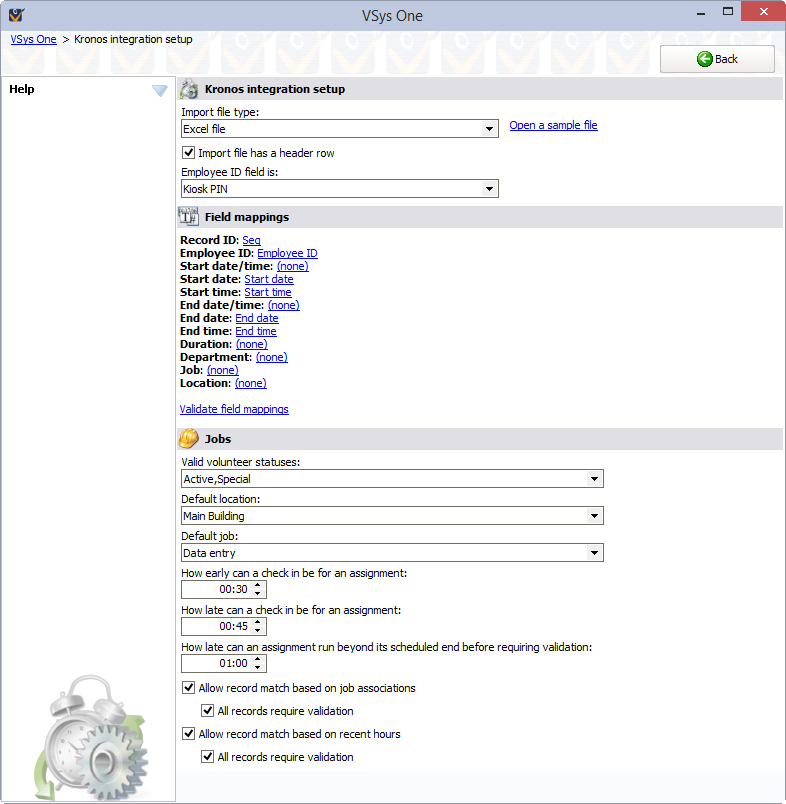Viewport: 786px width, 804px height.
Task: Set the Start date/time (none) mapping
Action: click(x=293, y=266)
